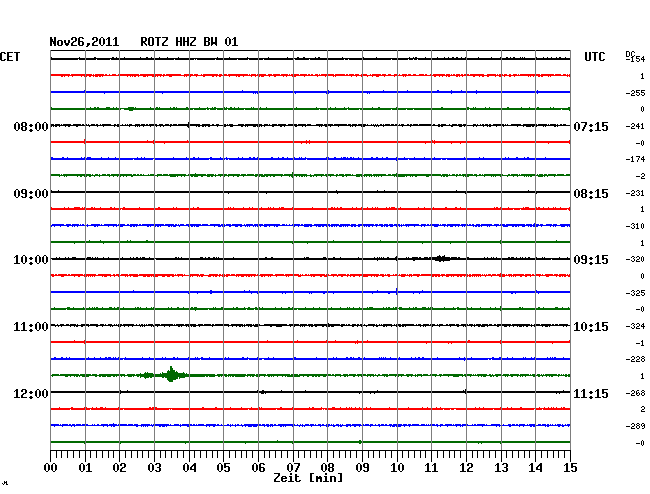Click the 08:15 UTC time label

click(x=591, y=194)
